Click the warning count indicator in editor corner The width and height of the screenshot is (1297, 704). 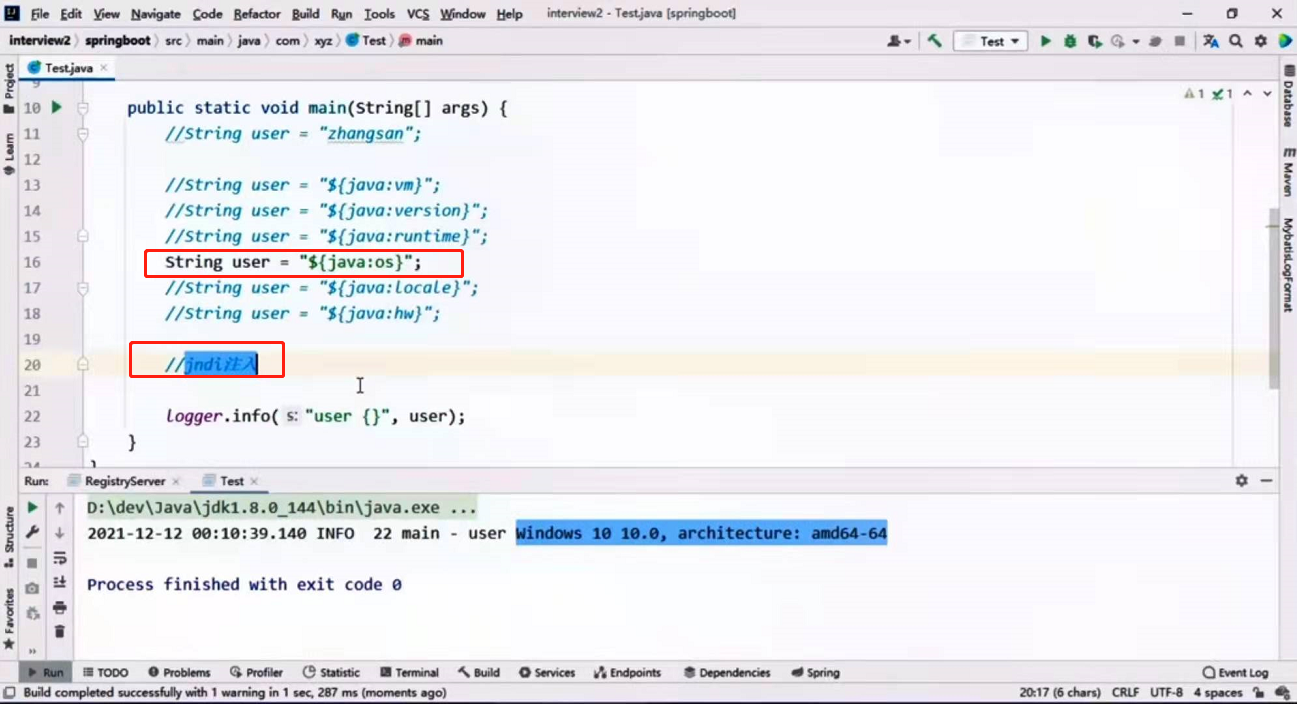click(x=1194, y=94)
